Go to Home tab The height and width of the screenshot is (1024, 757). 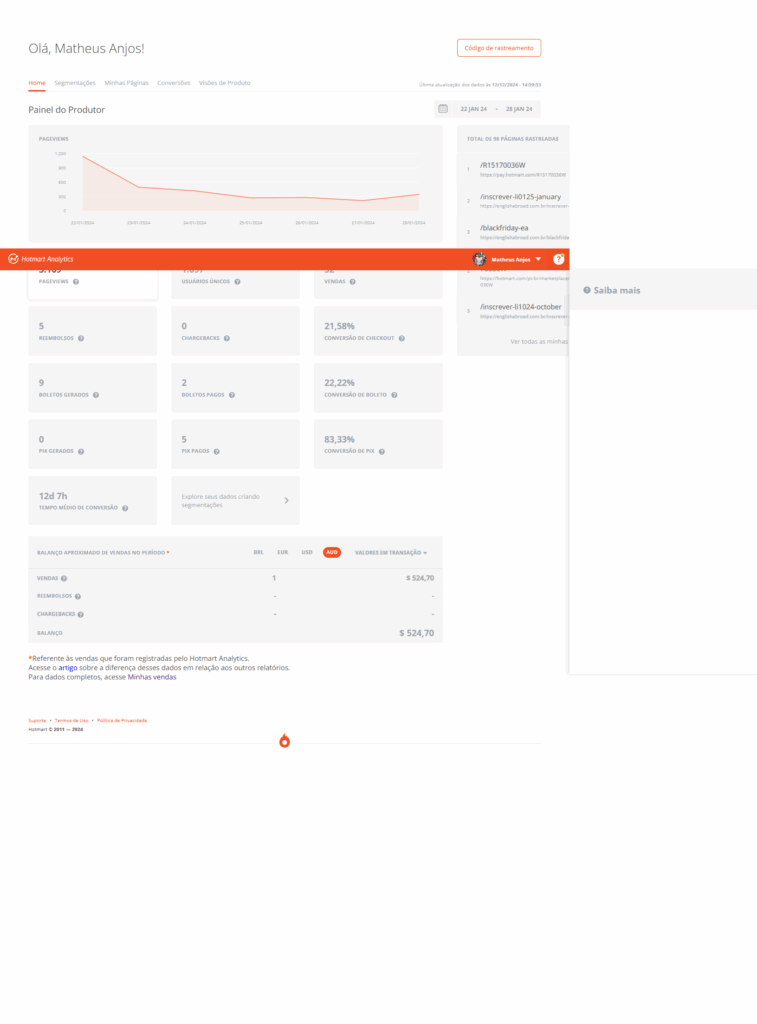click(x=37, y=83)
